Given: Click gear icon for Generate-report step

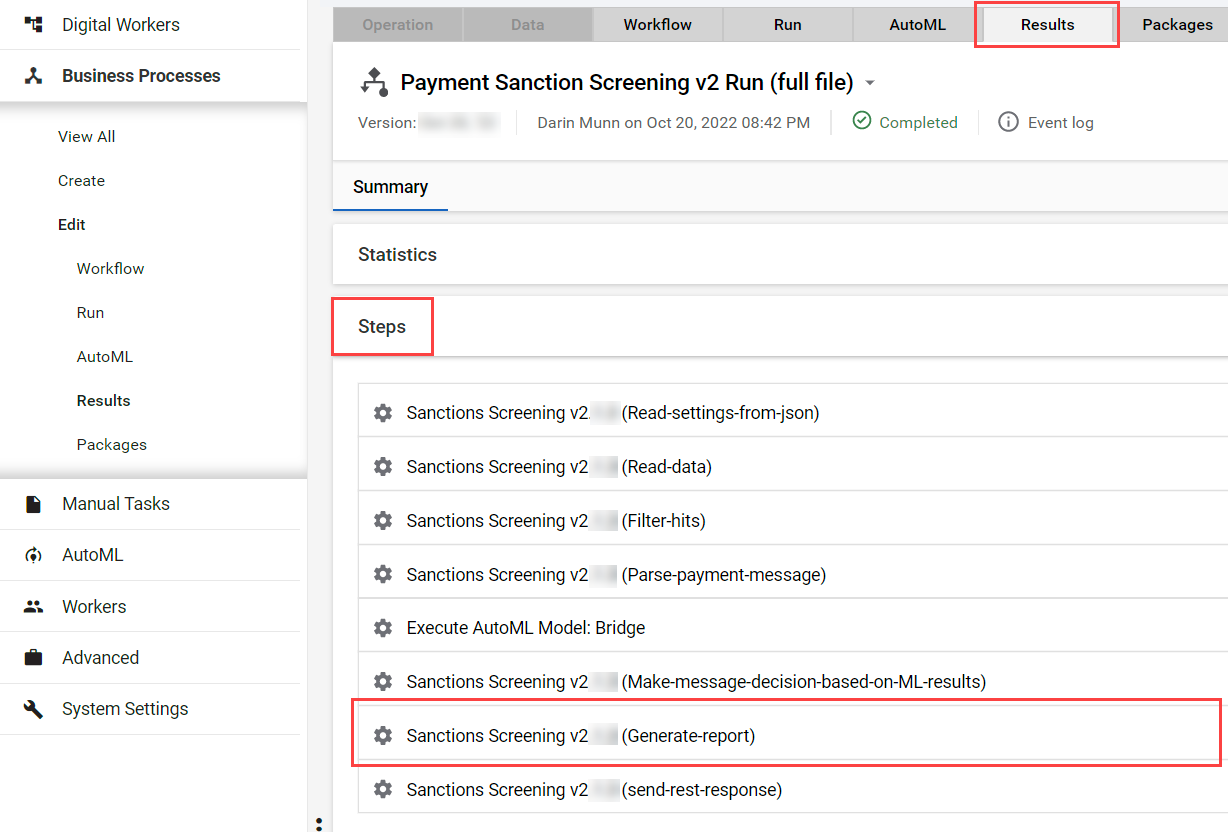Looking at the screenshot, I should [x=383, y=736].
